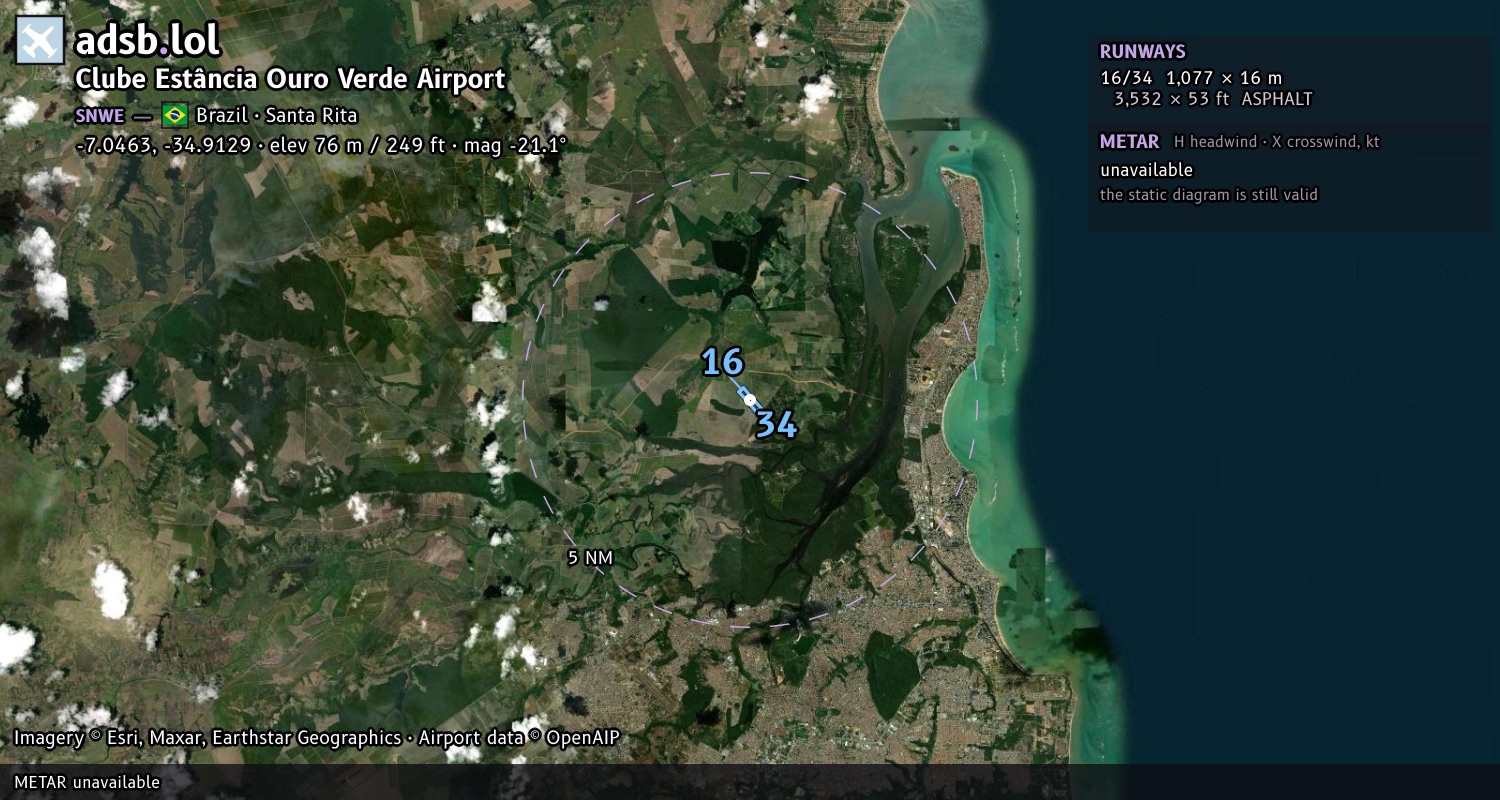Click the Brazil · Santa Rita location text
The width and height of the screenshot is (1500, 800).
(x=276, y=115)
